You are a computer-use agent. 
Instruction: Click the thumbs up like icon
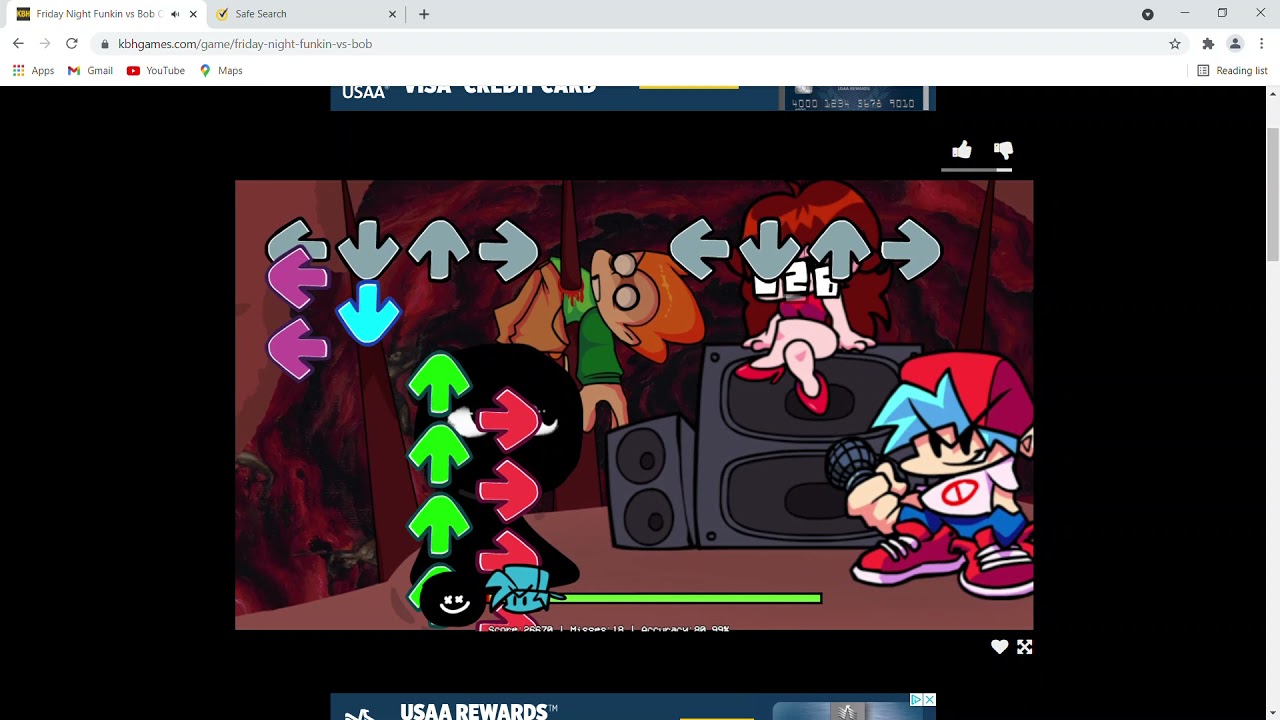tap(962, 150)
